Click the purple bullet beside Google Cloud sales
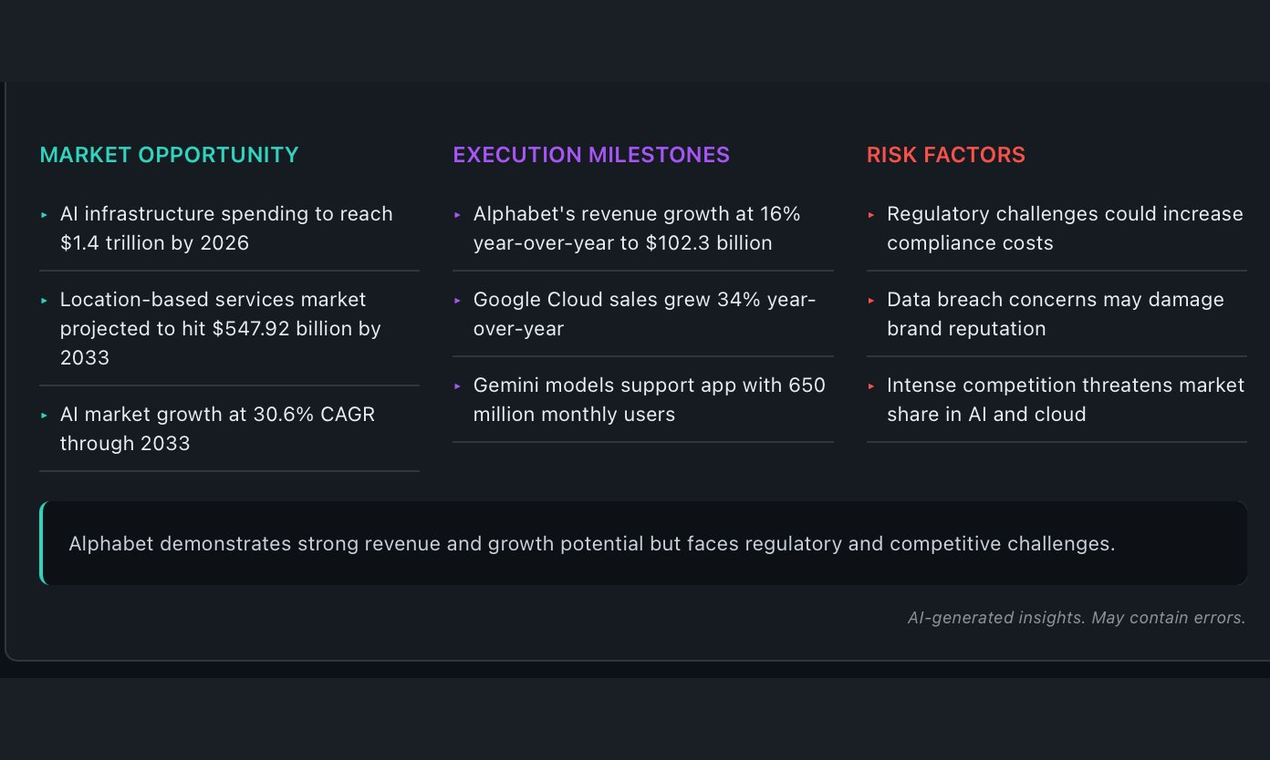The image size is (1270, 760). click(457, 300)
